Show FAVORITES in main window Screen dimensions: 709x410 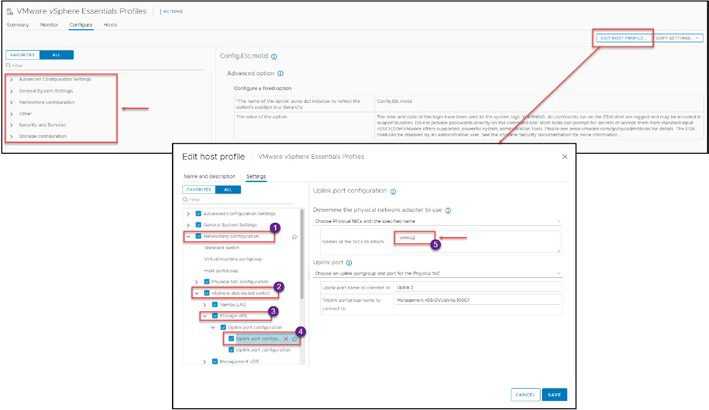(23, 55)
